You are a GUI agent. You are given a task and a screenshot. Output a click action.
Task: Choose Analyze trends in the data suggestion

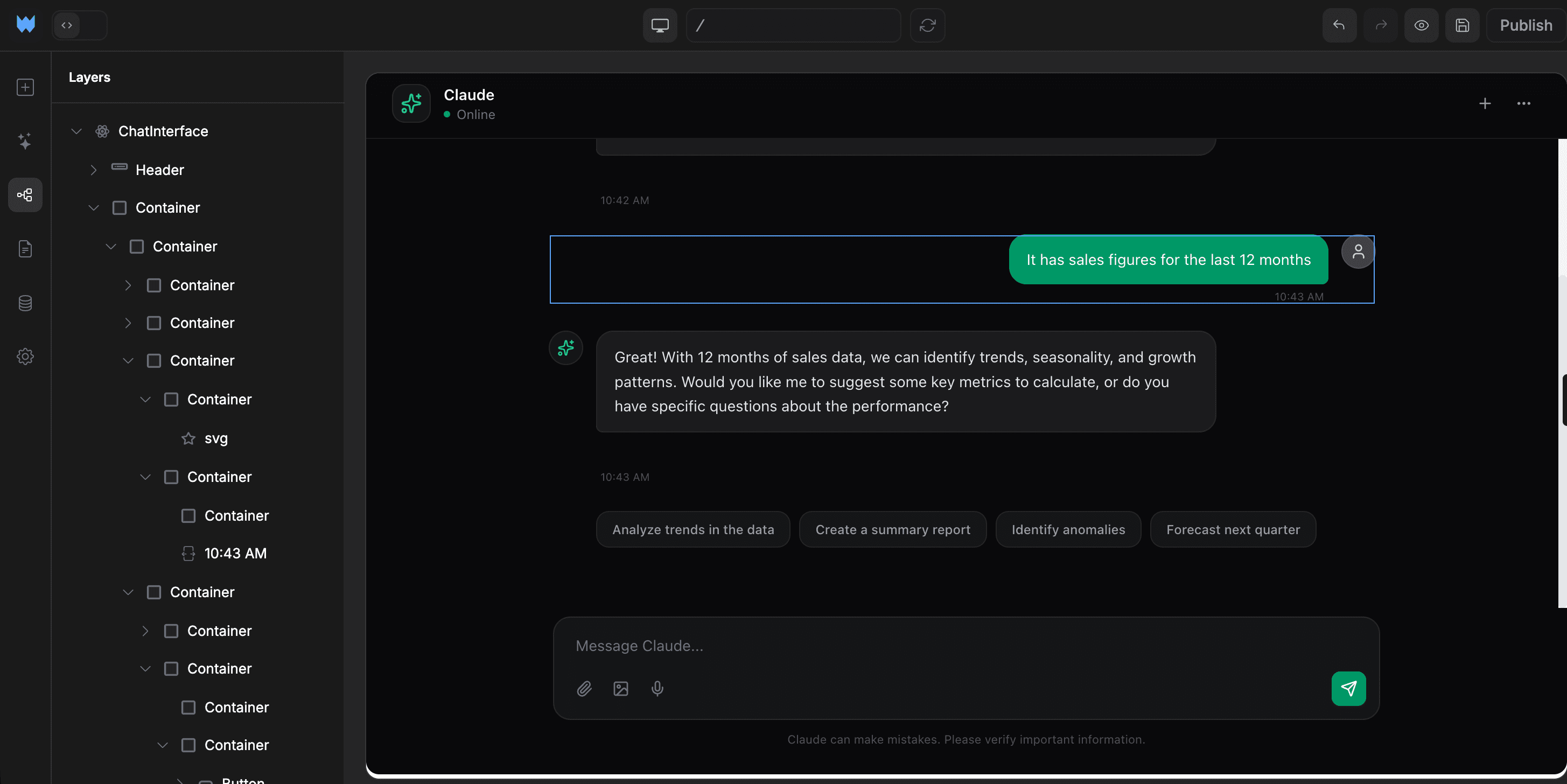(693, 530)
